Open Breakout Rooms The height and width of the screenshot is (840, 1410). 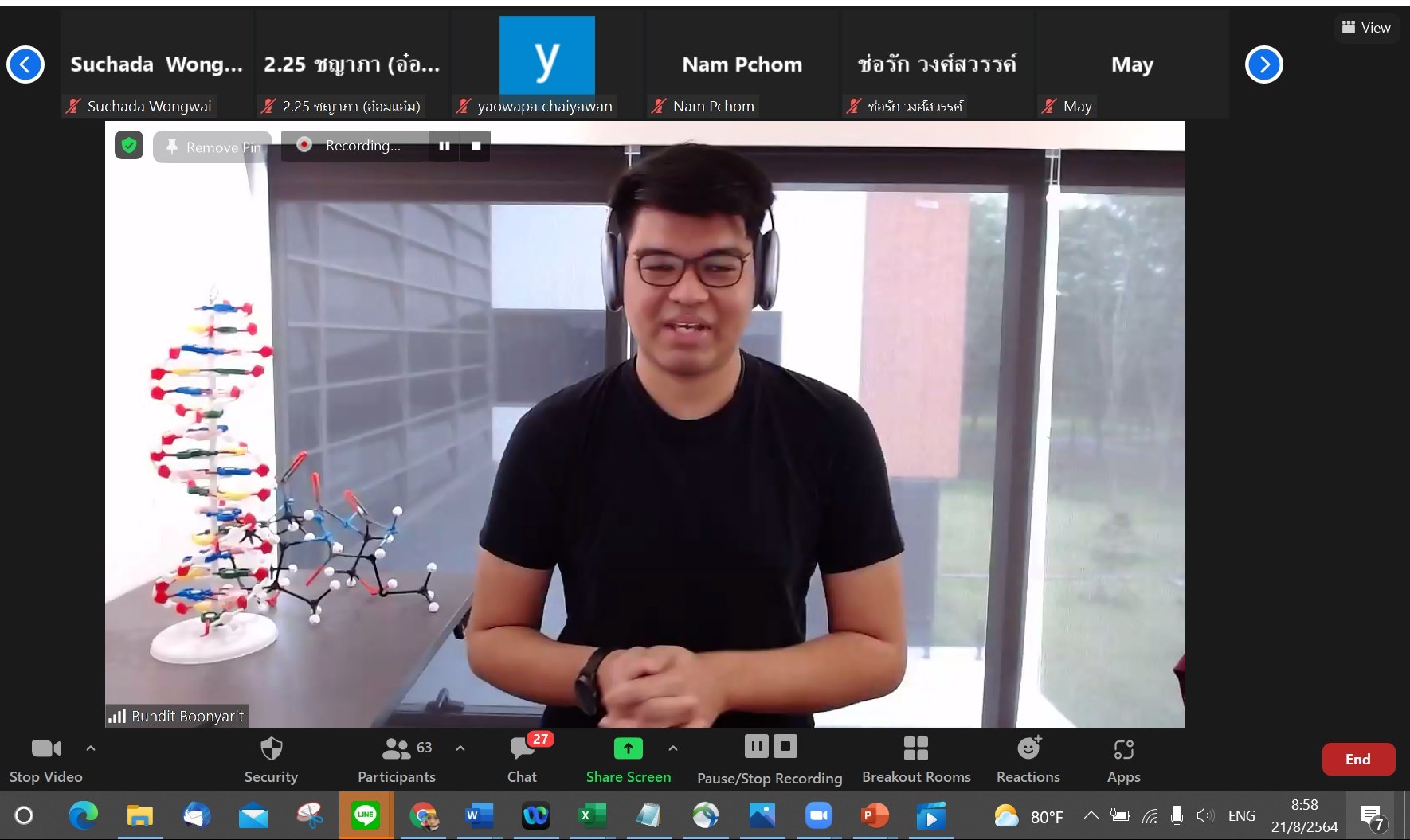916,759
